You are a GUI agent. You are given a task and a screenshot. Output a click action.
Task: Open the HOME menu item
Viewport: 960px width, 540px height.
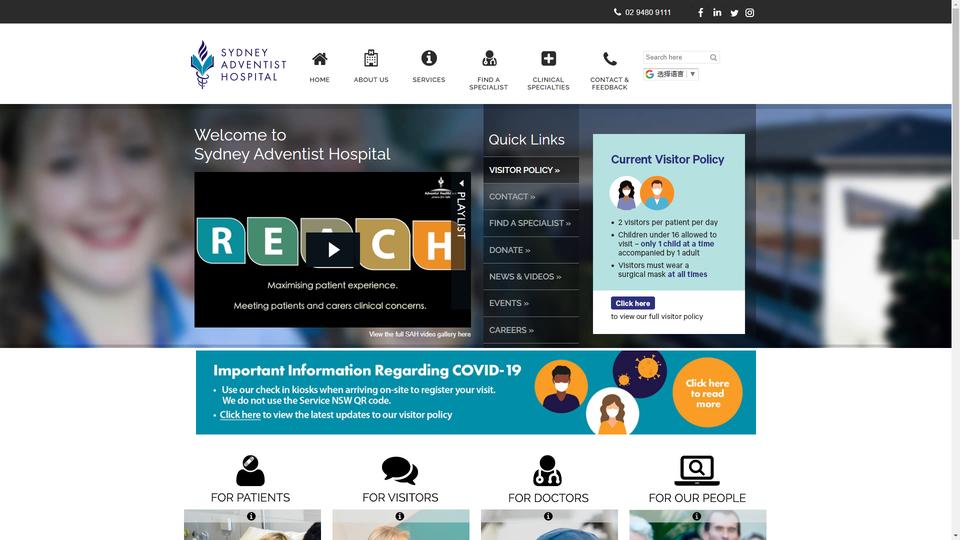[x=320, y=80]
